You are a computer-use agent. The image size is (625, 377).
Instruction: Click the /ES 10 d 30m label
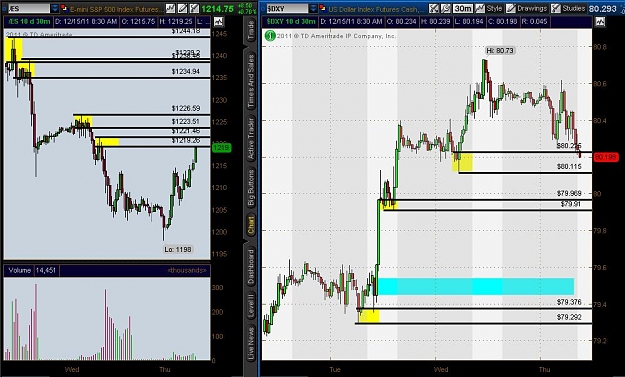[x=29, y=22]
